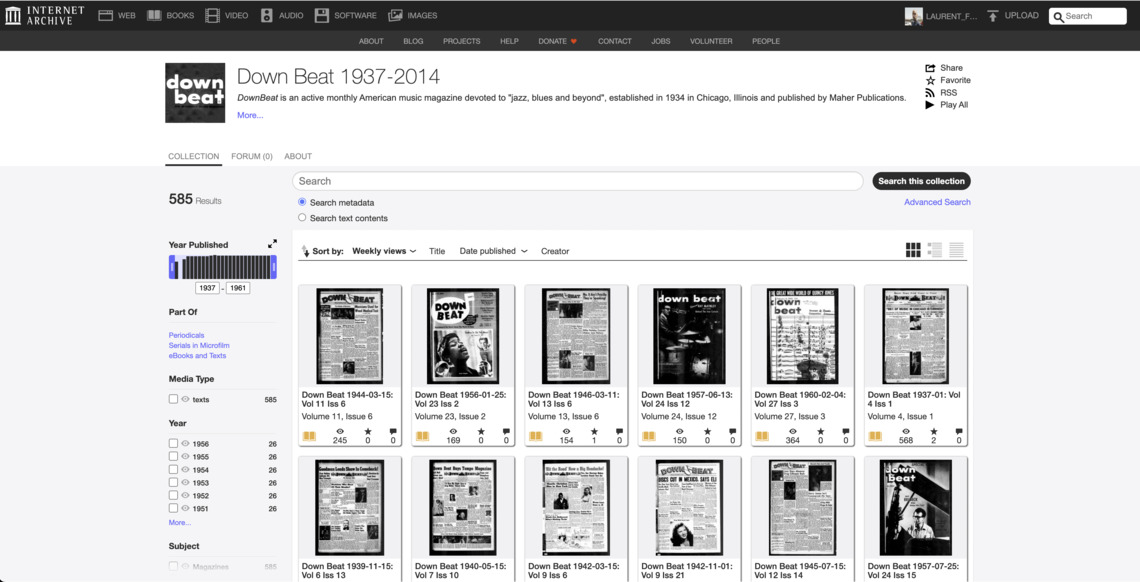This screenshot has width=1140, height=582.
Task: Click the Play All icon
Action: tap(930, 105)
